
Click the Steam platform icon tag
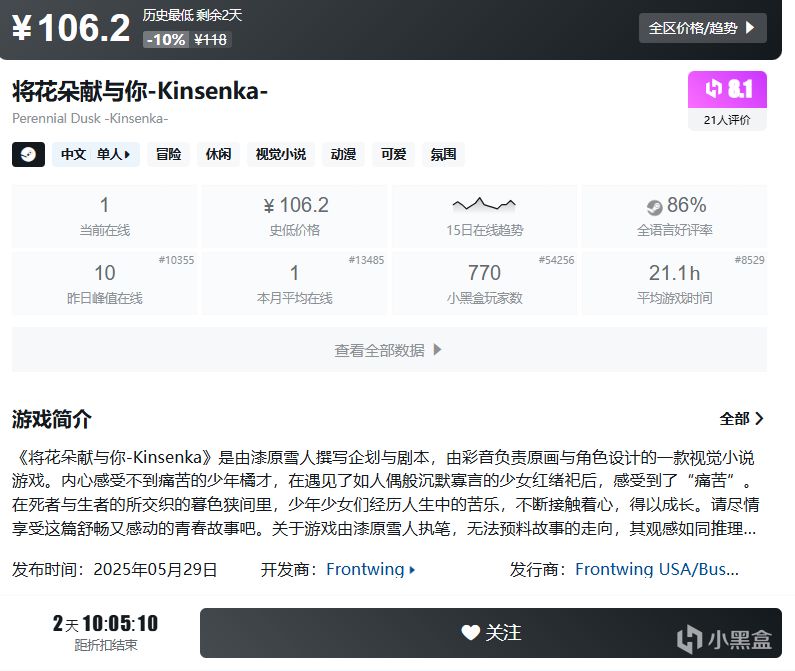28,154
